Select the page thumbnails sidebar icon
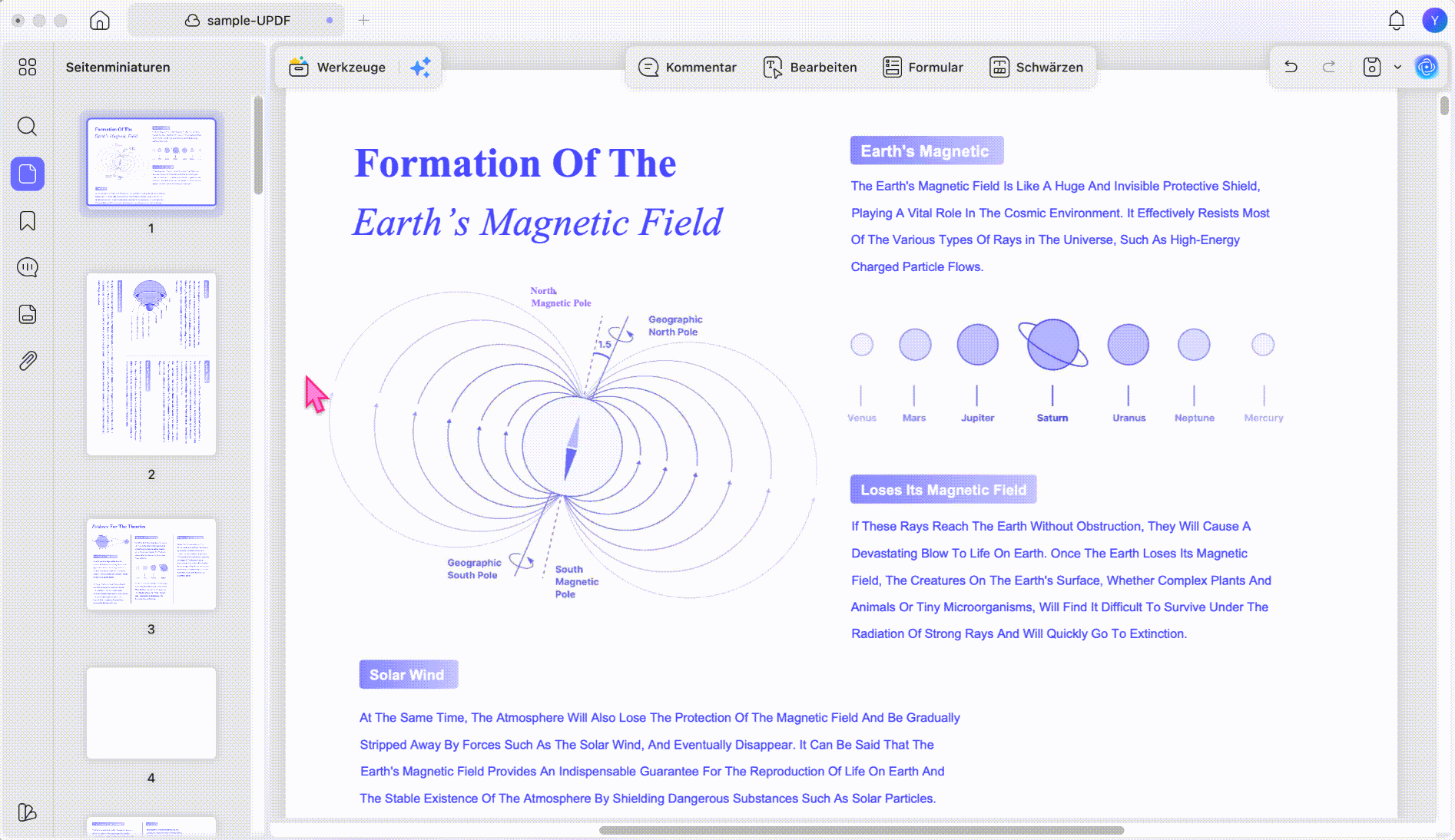The height and width of the screenshot is (840, 1455). (28, 174)
